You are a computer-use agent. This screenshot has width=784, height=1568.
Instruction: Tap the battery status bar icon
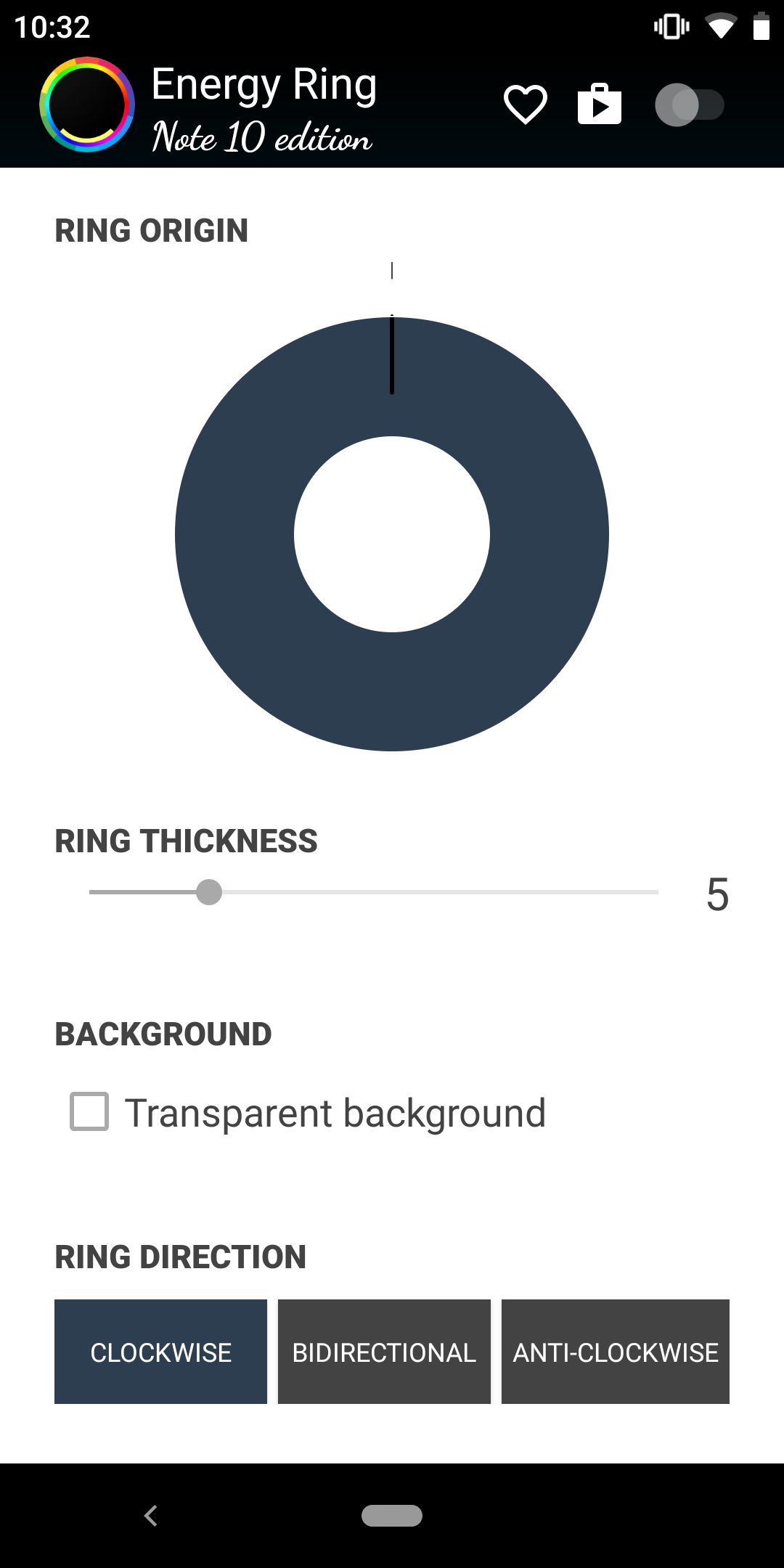(x=761, y=26)
